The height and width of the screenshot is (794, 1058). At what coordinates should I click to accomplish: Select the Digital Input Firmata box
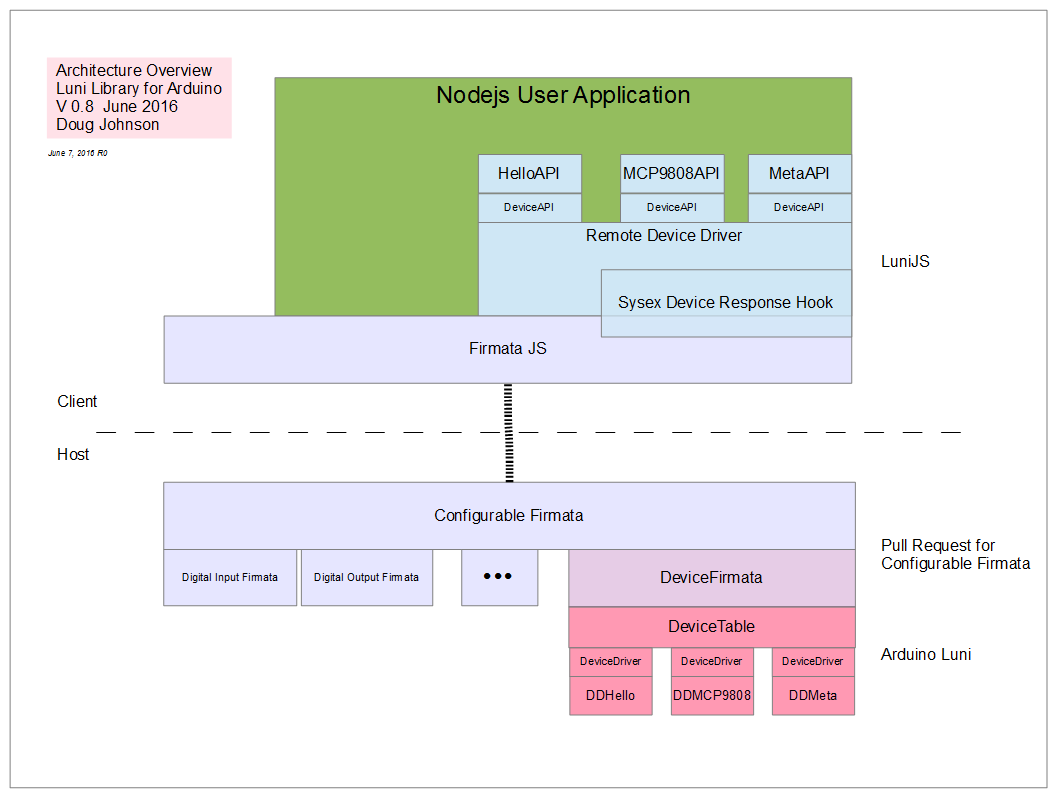point(230,577)
